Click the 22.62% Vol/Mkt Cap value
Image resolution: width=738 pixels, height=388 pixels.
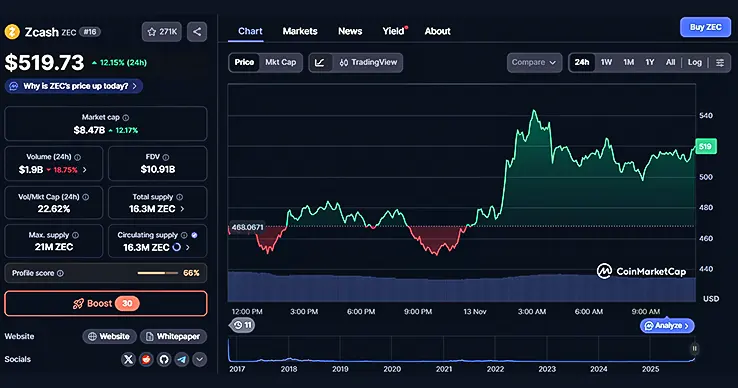(x=54, y=209)
